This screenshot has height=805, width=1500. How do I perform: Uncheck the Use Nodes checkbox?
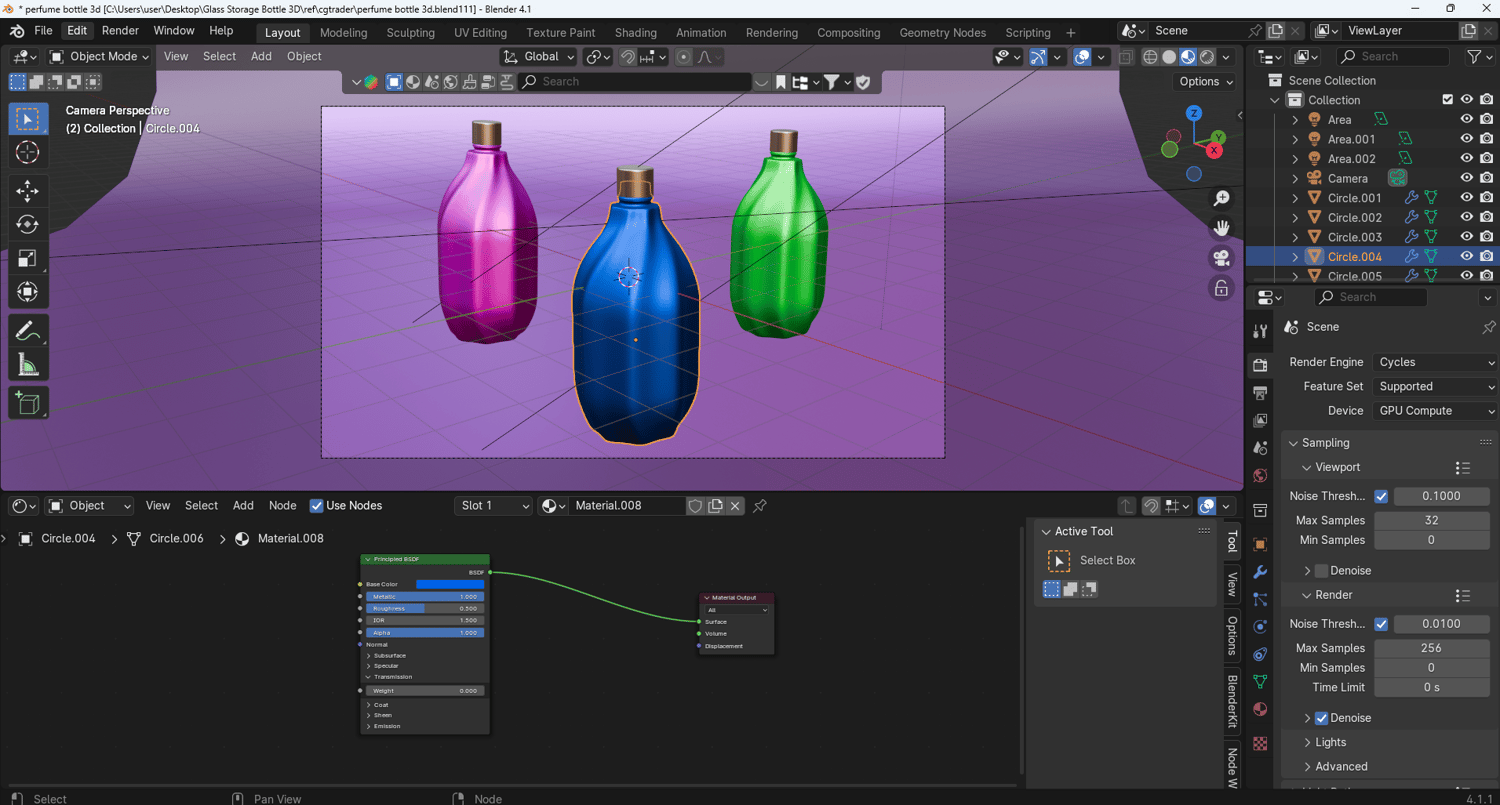(x=317, y=506)
